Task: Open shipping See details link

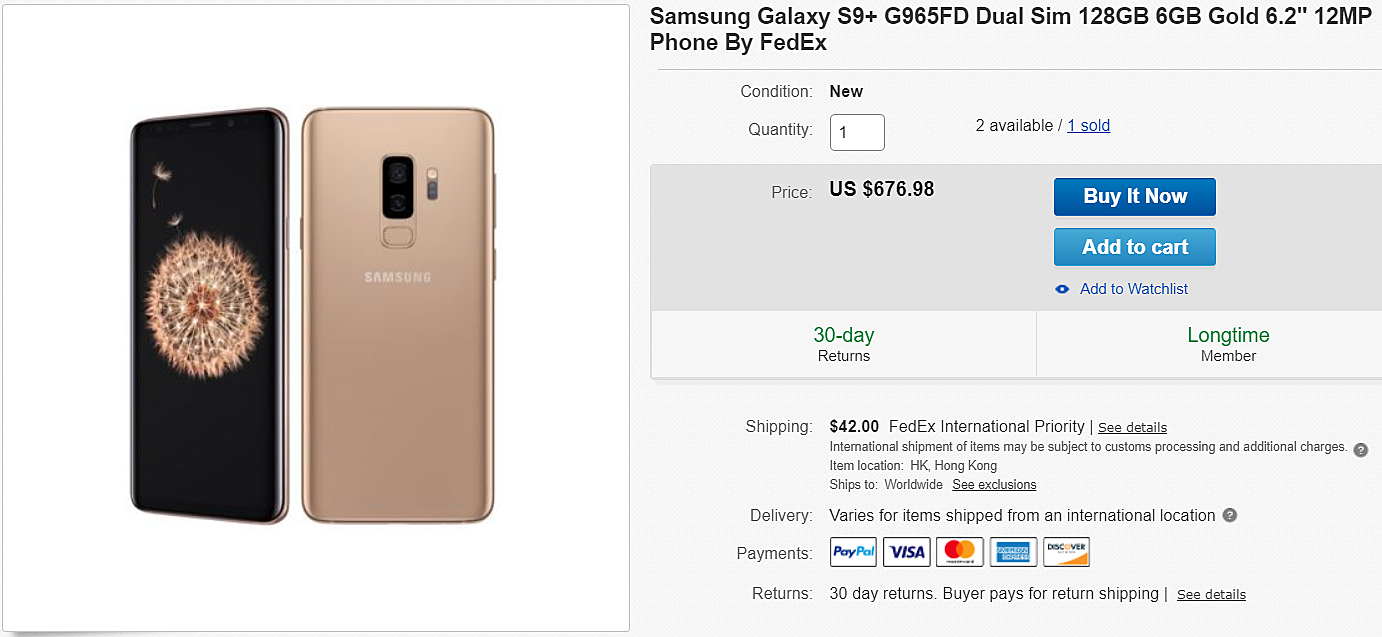Action: point(1132,428)
